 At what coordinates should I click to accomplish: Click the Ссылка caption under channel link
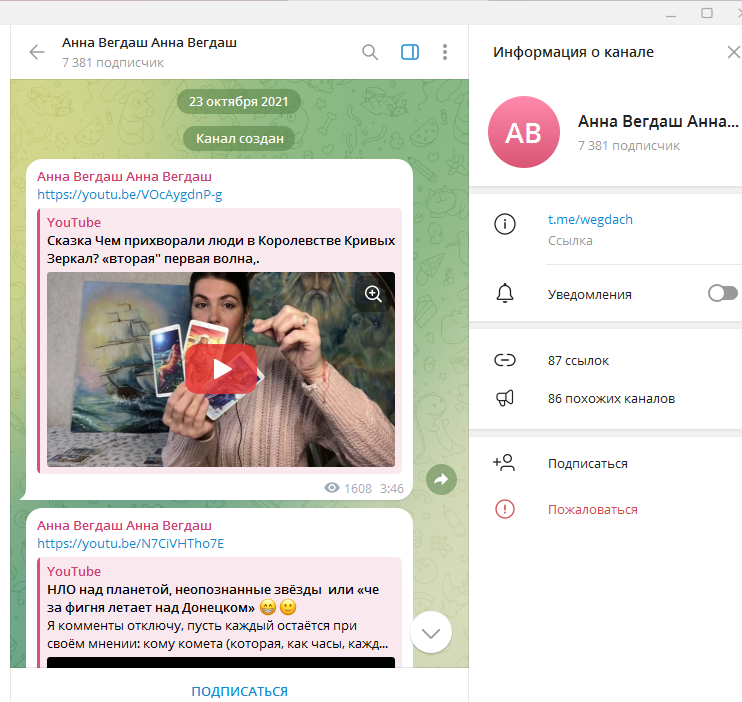pos(570,241)
